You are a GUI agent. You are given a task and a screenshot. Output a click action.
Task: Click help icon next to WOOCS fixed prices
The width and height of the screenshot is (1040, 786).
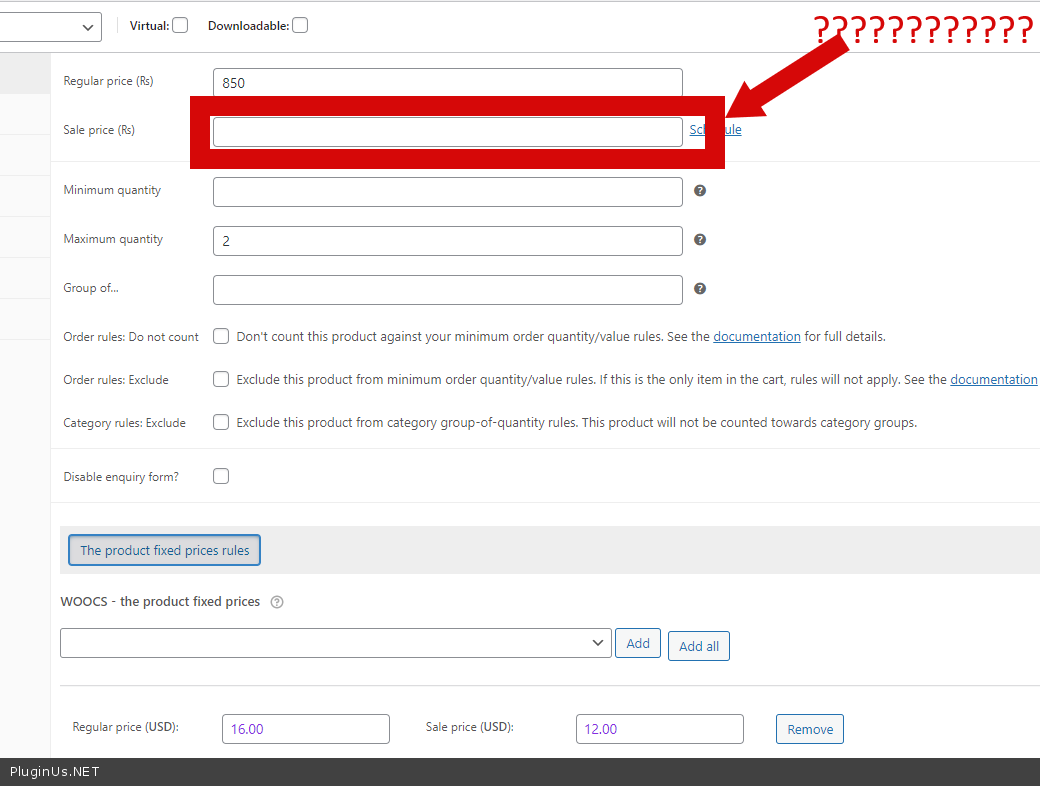point(277,602)
